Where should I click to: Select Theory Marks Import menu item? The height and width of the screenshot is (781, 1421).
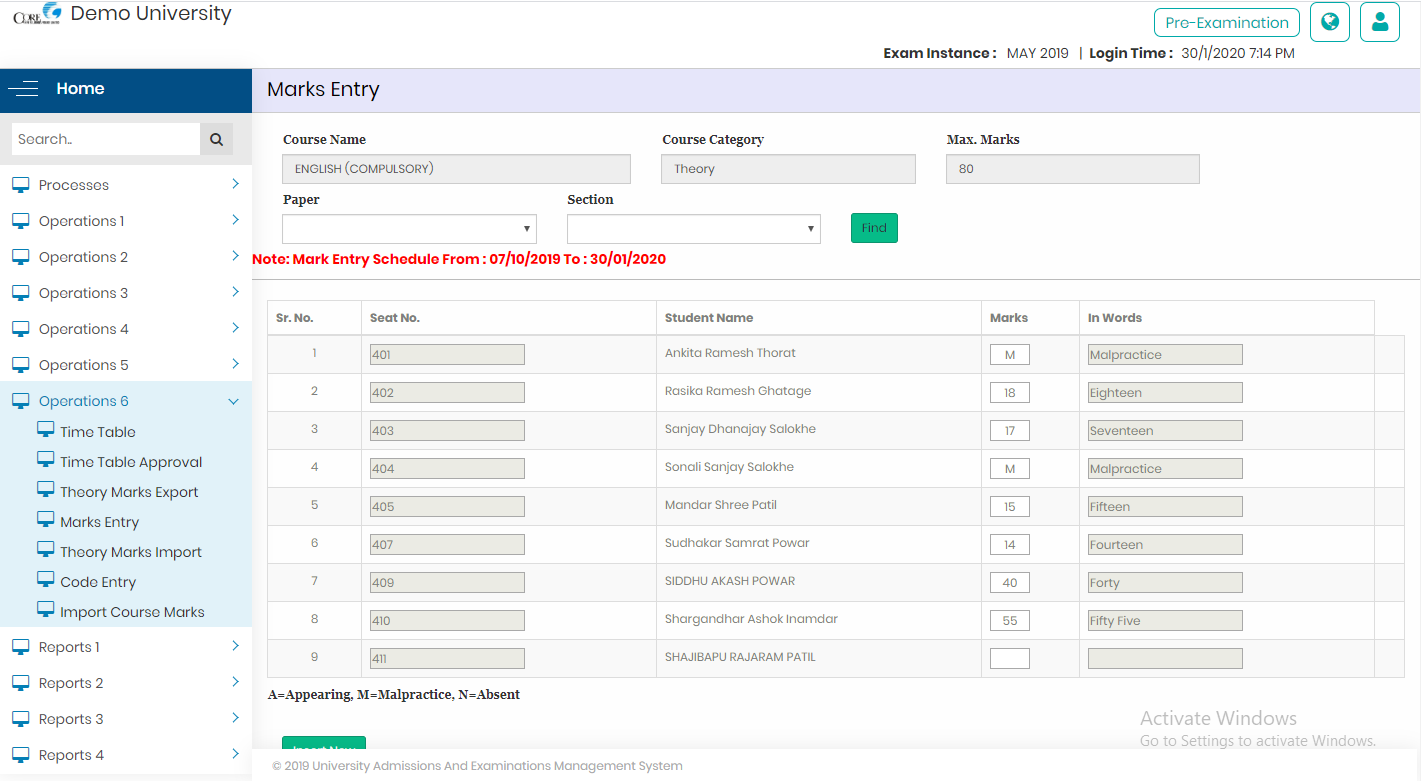tap(130, 552)
